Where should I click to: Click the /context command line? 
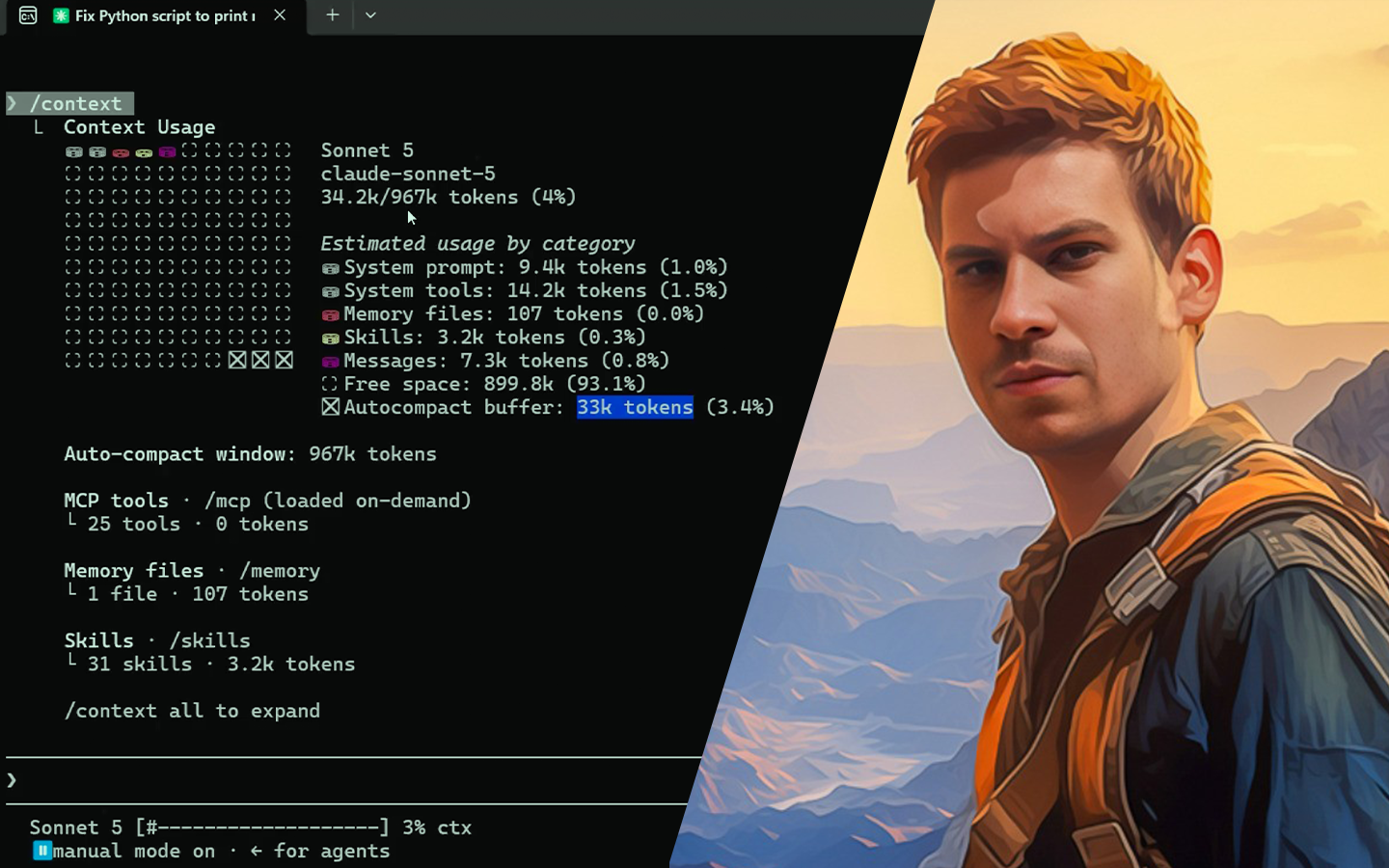tap(70, 103)
